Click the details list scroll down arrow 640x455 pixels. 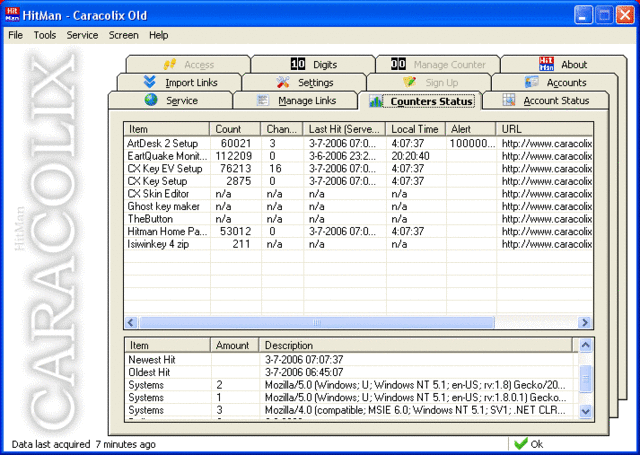pyautogui.click(x=585, y=411)
